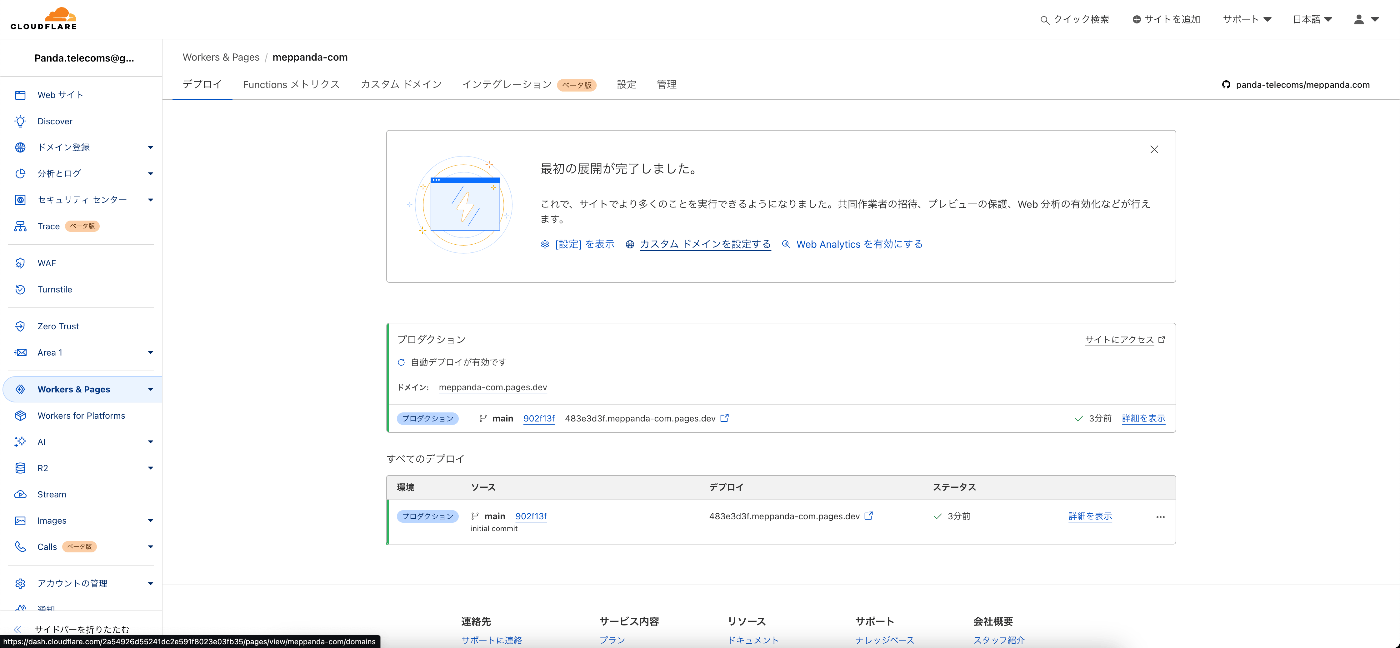This screenshot has height=648, width=1400.
Task: Click the Workers & Pages sidebar icon
Action: pos(20,389)
